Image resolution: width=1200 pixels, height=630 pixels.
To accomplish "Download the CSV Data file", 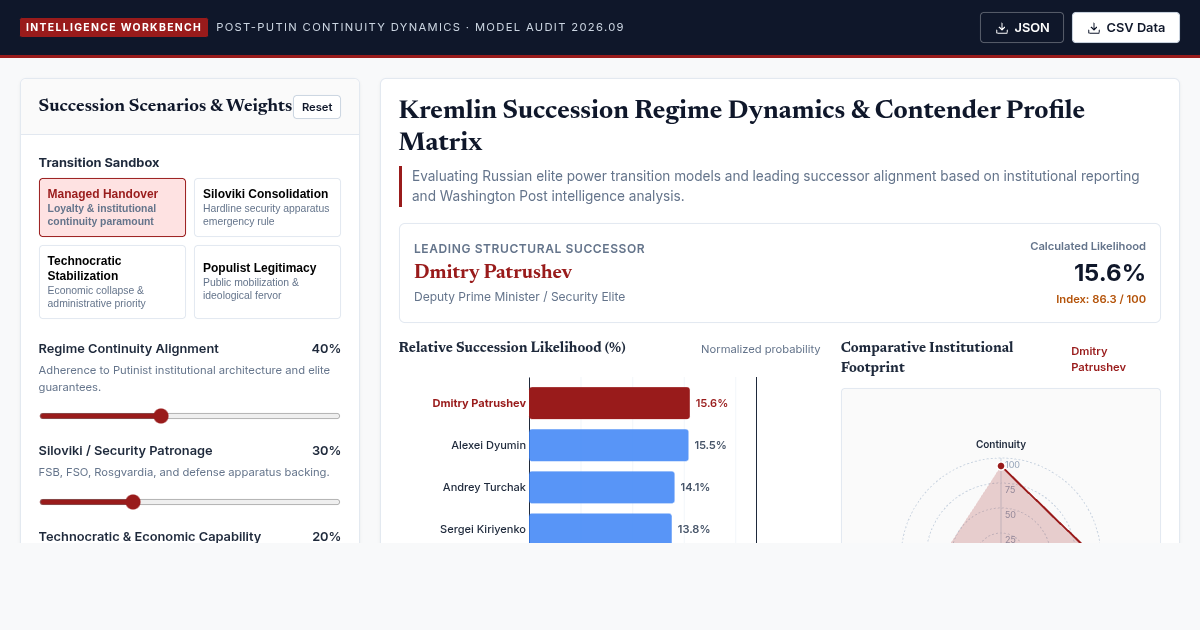I will coord(1126,28).
